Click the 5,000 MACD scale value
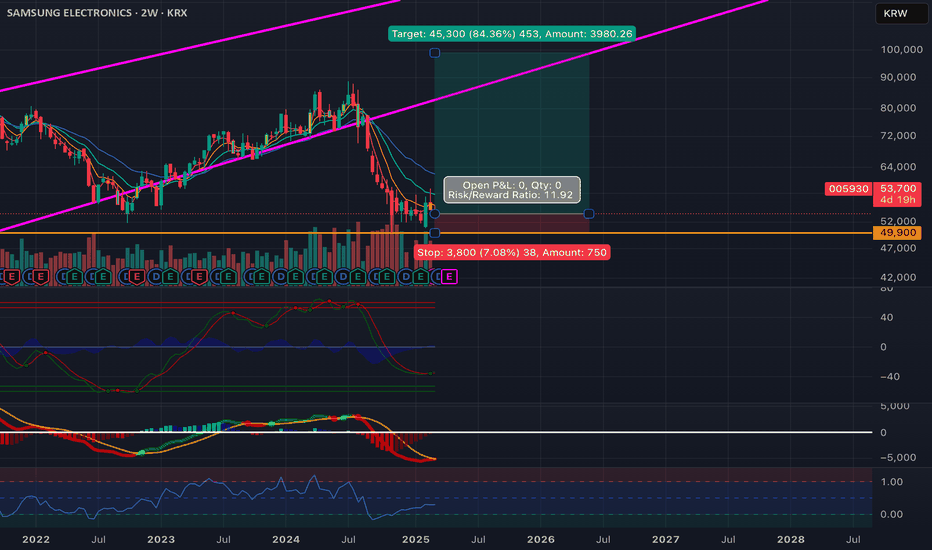This screenshot has height=550, width=932. click(x=895, y=407)
